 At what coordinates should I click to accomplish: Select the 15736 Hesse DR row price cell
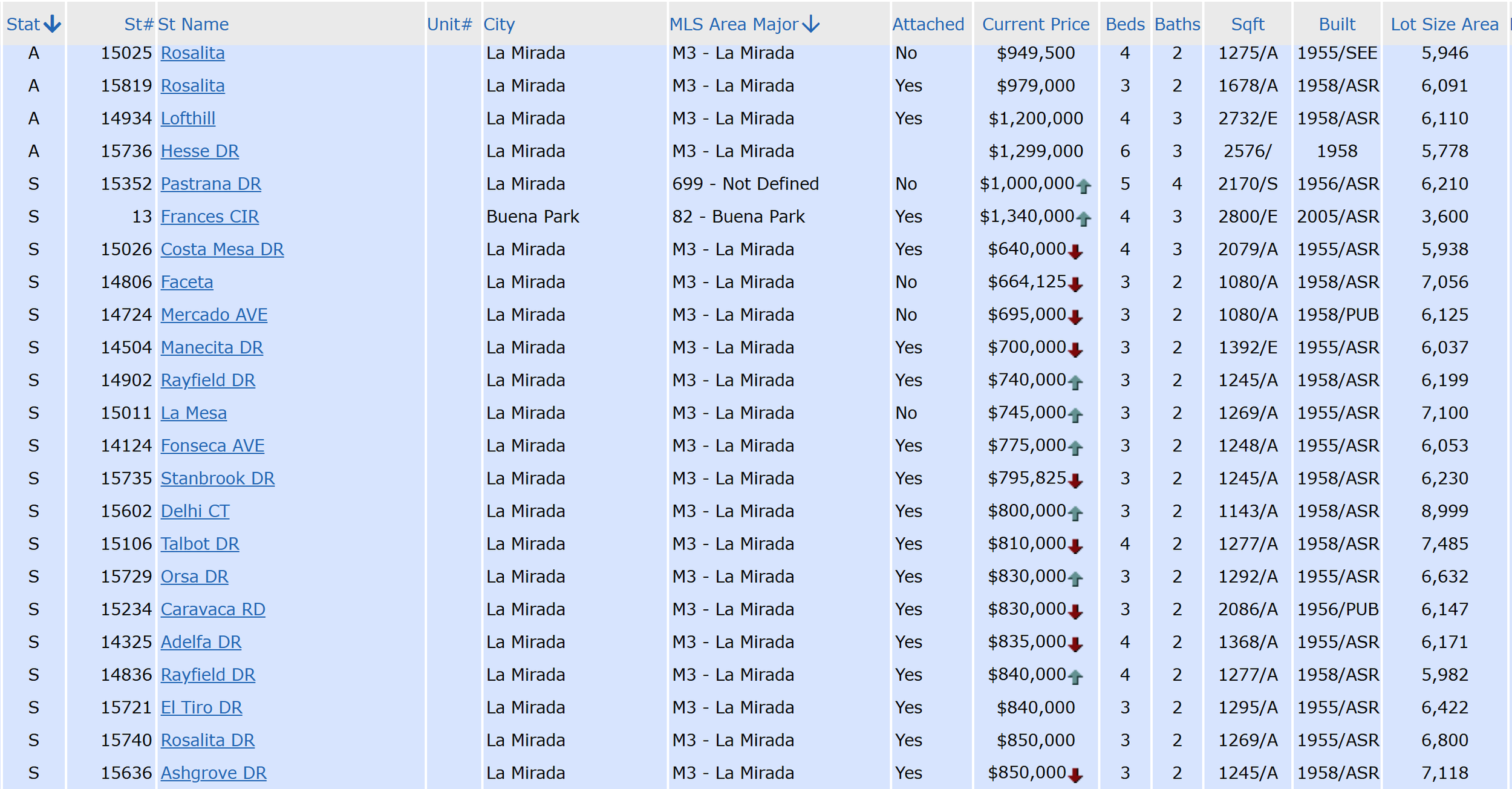click(x=1035, y=151)
